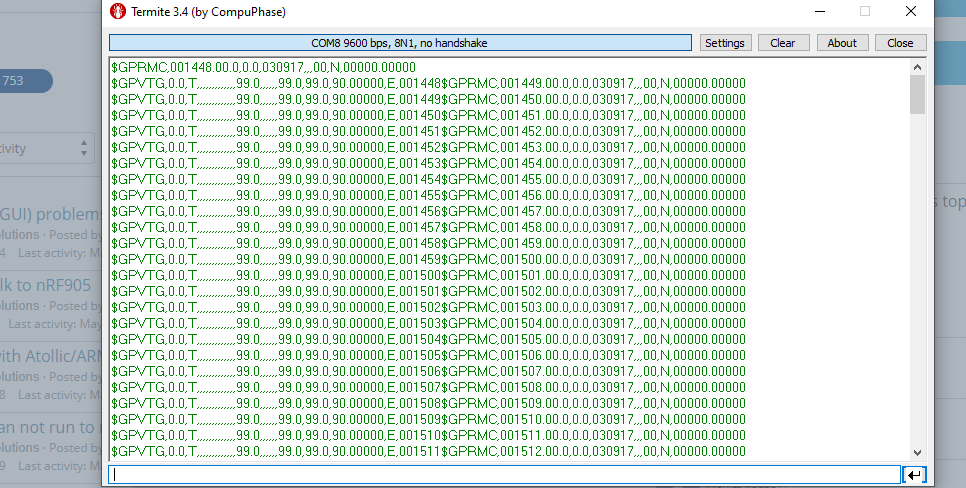Click the 753 badge in background page
This screenshot has width=966, height=488.
point(25,81)
